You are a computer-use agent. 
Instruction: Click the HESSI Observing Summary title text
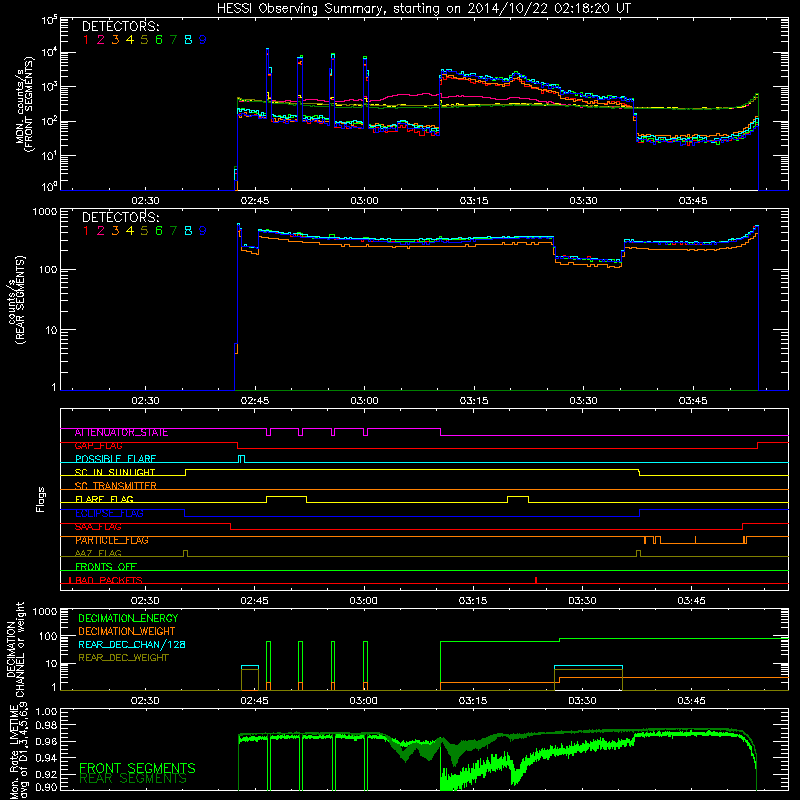(x=423, y=9)
